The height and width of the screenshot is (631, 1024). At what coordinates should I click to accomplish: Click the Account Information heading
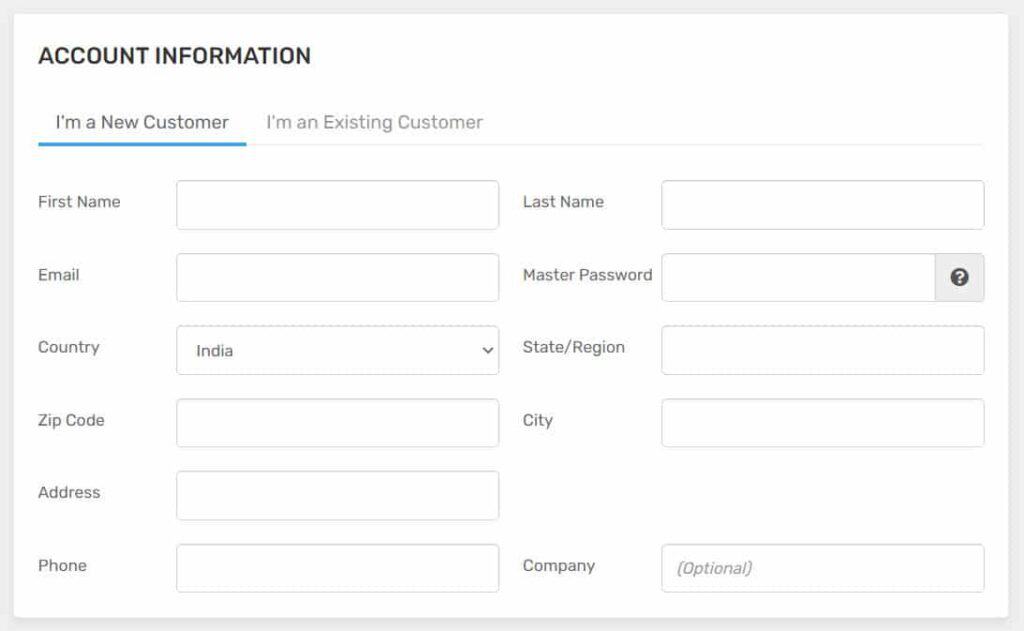tap(174, 56)
